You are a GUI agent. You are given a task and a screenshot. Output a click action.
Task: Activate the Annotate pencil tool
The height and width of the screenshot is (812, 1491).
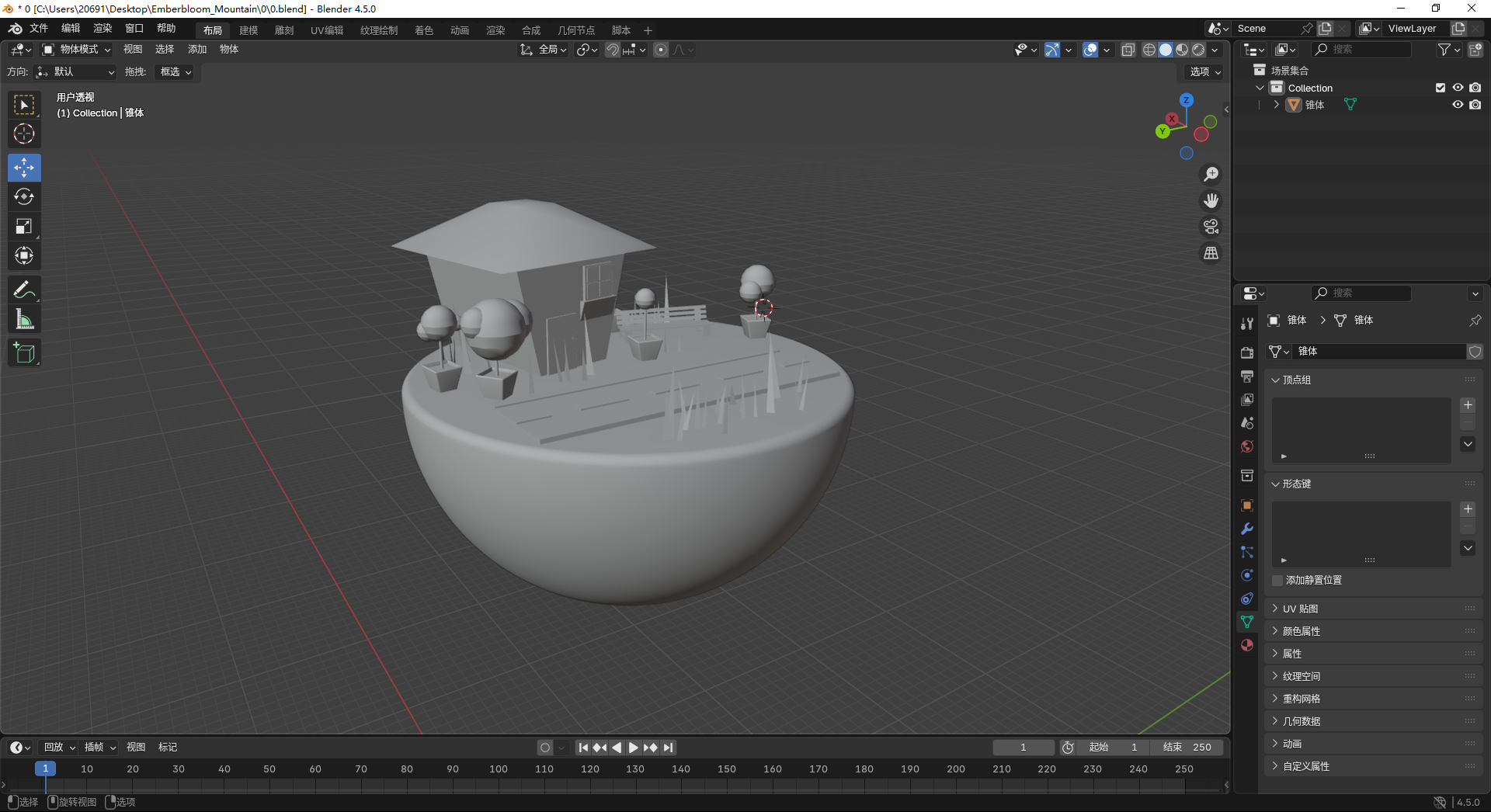tap(24, 290)
